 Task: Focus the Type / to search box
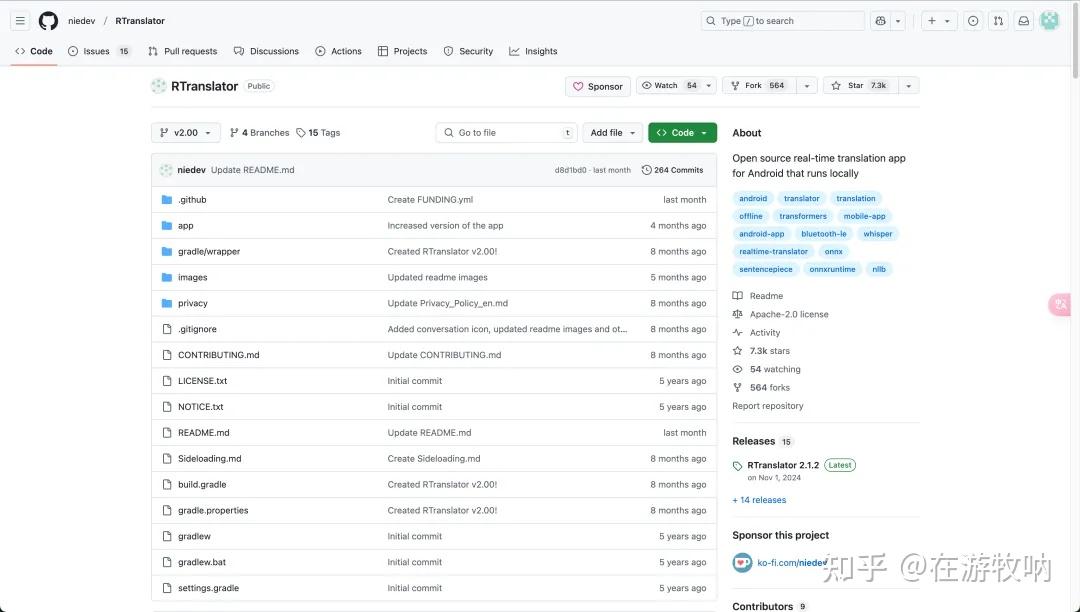(x=782, y=21)
